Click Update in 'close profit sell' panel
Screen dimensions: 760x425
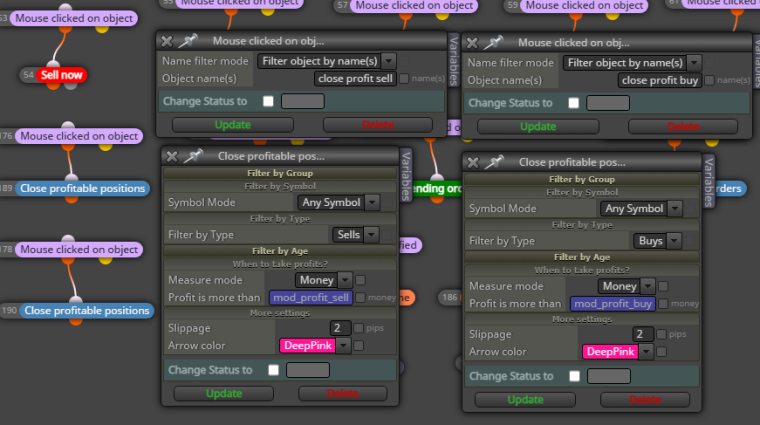[x=233, y=125]
